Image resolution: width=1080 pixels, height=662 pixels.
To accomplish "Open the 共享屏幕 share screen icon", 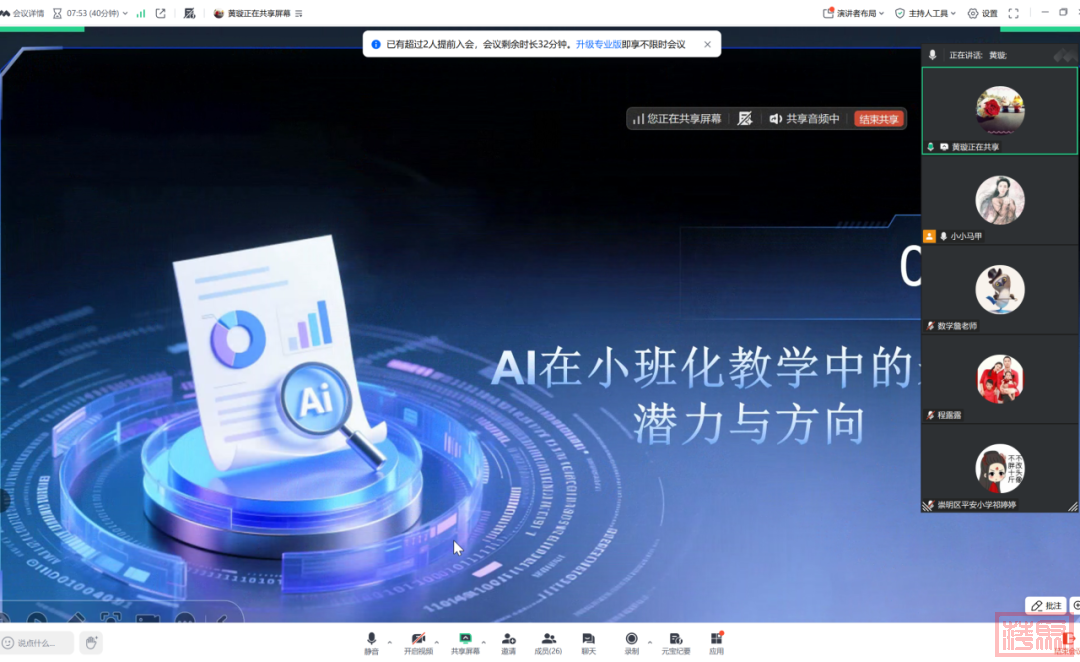I will click(x=465, y=641).
